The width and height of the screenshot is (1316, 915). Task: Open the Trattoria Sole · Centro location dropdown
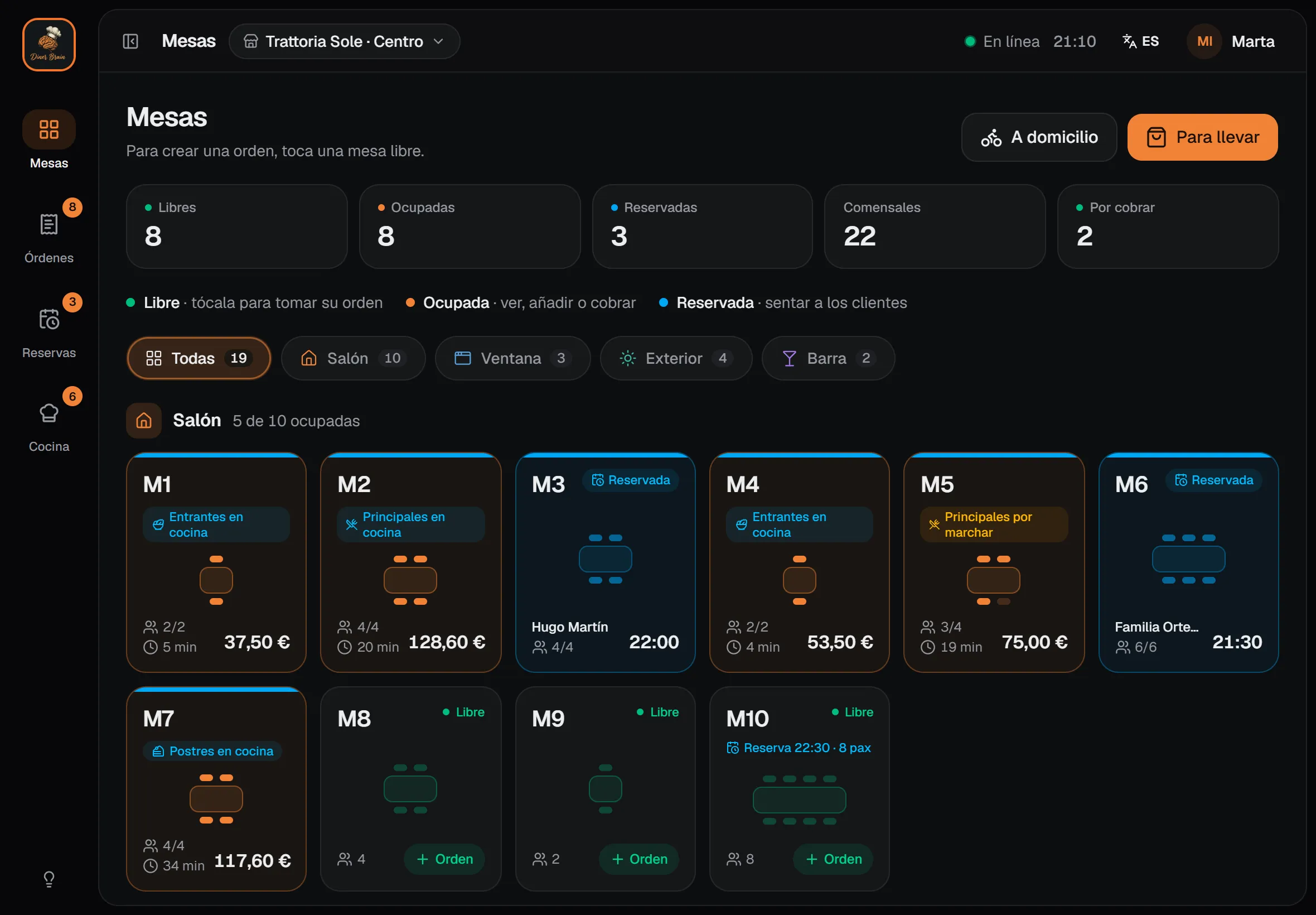click(x=344, y=41)
